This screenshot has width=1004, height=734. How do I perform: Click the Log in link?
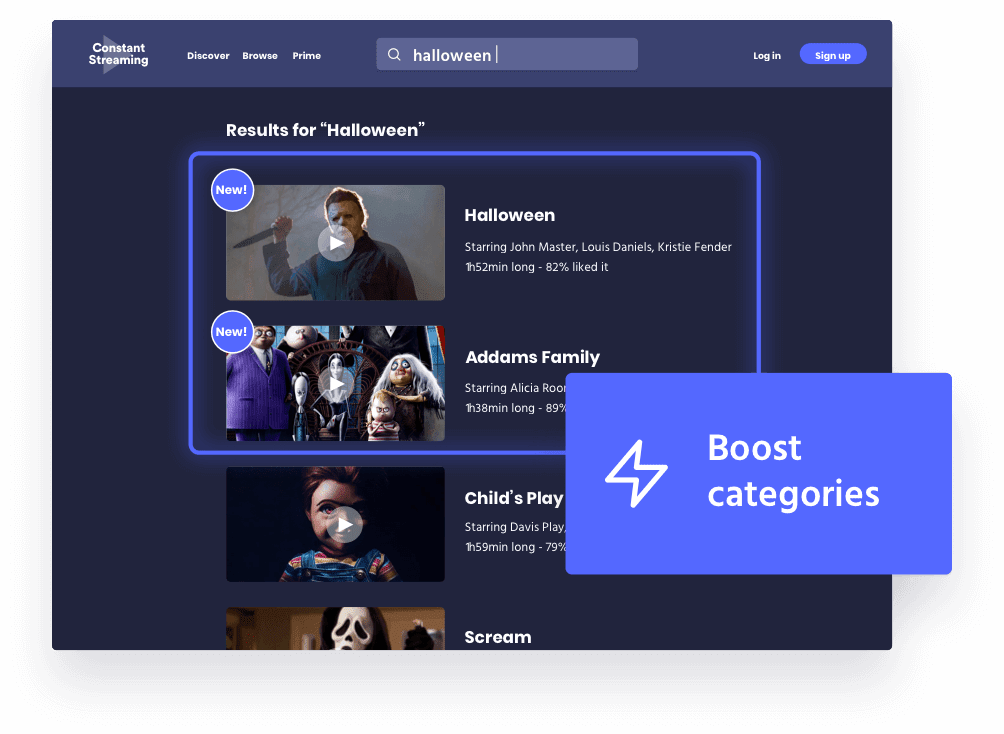tap(767, 56)
